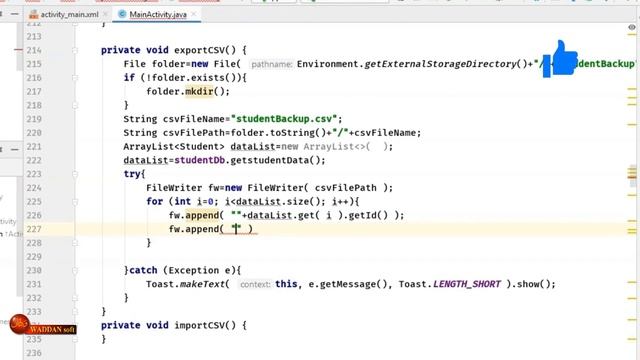
Task: Click the fold end marker at line 232
Action: pos(75,298)
